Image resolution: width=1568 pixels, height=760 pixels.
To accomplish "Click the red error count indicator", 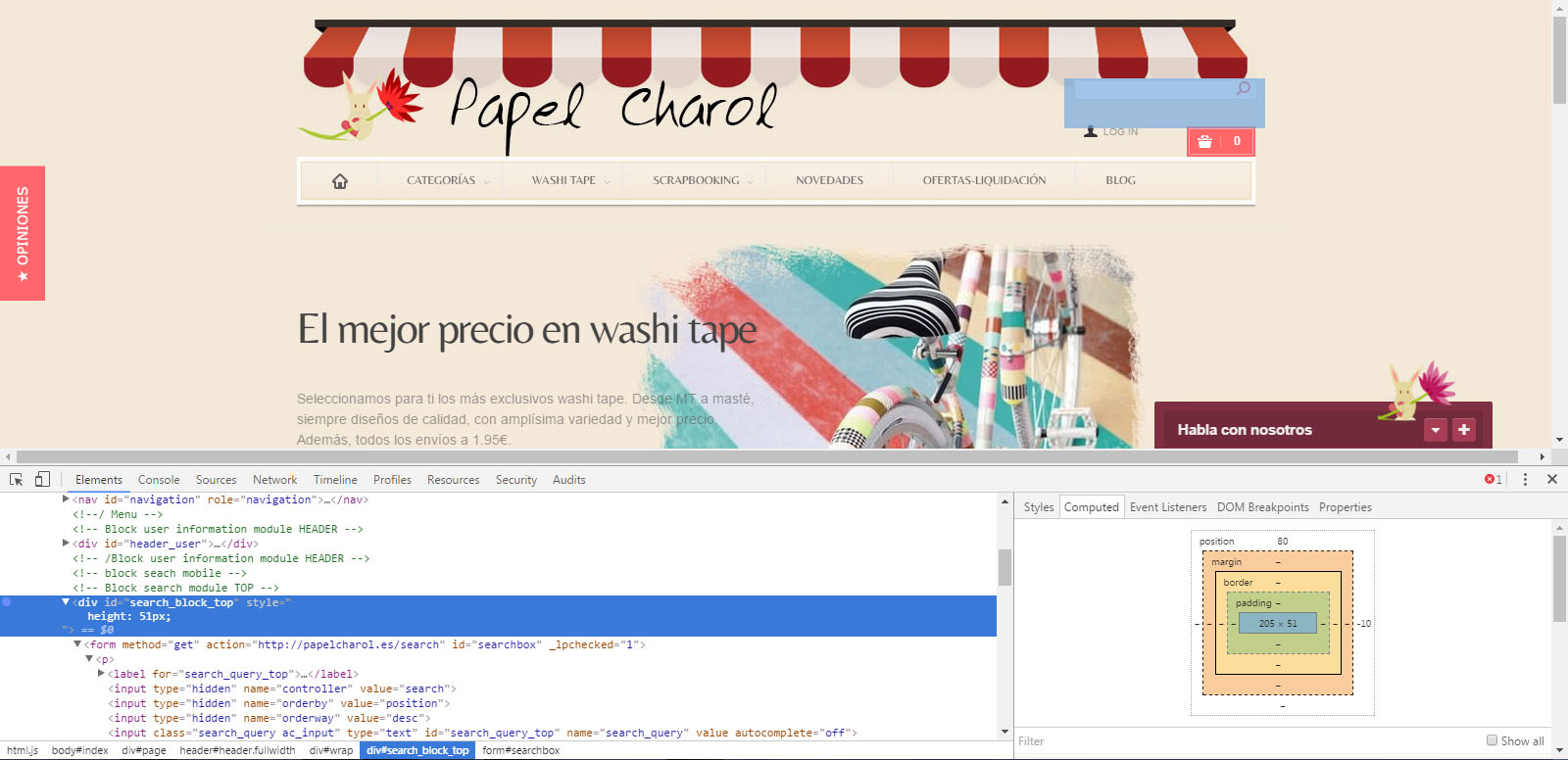I will click(x=1494, y=480).
